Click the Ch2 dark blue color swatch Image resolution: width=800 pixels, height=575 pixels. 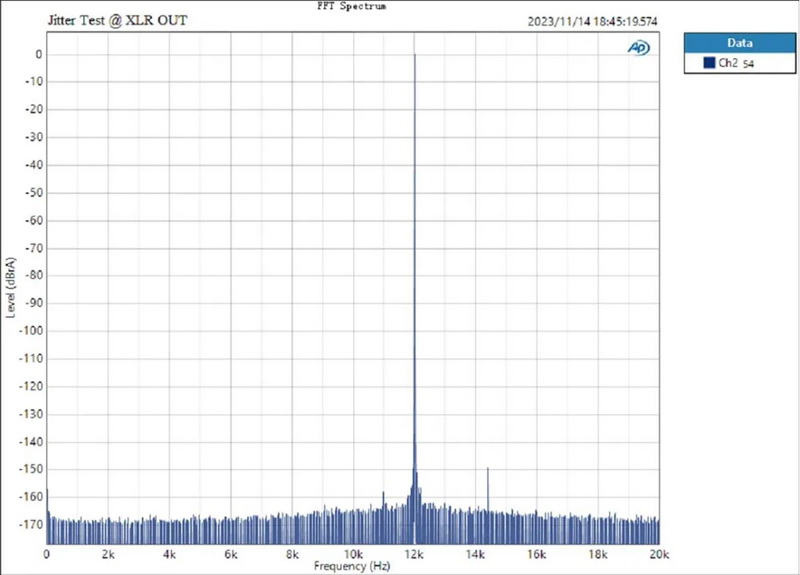[696, 63]
